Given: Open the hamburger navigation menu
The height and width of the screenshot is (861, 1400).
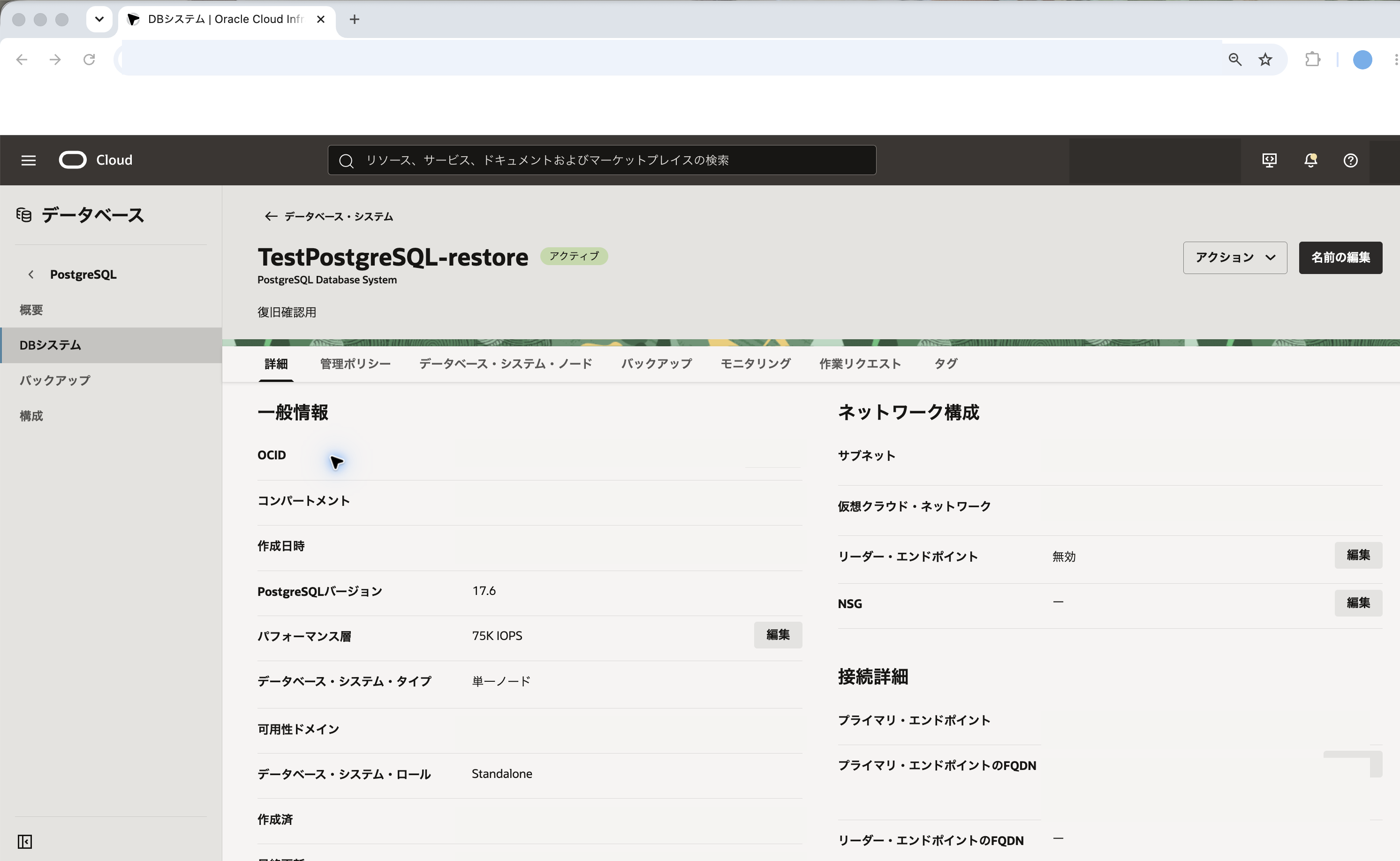Looking at the screenshot, I should pos(29,160).
